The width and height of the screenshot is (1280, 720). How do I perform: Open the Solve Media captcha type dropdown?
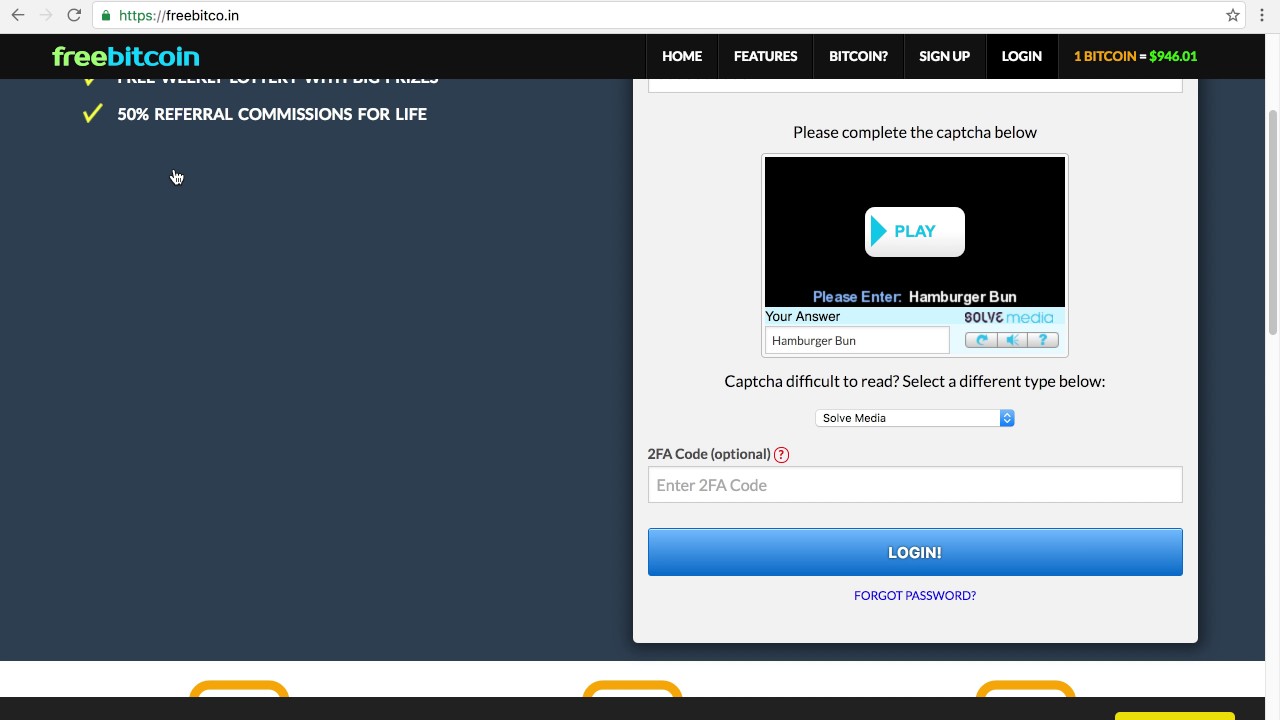(914, 418)
